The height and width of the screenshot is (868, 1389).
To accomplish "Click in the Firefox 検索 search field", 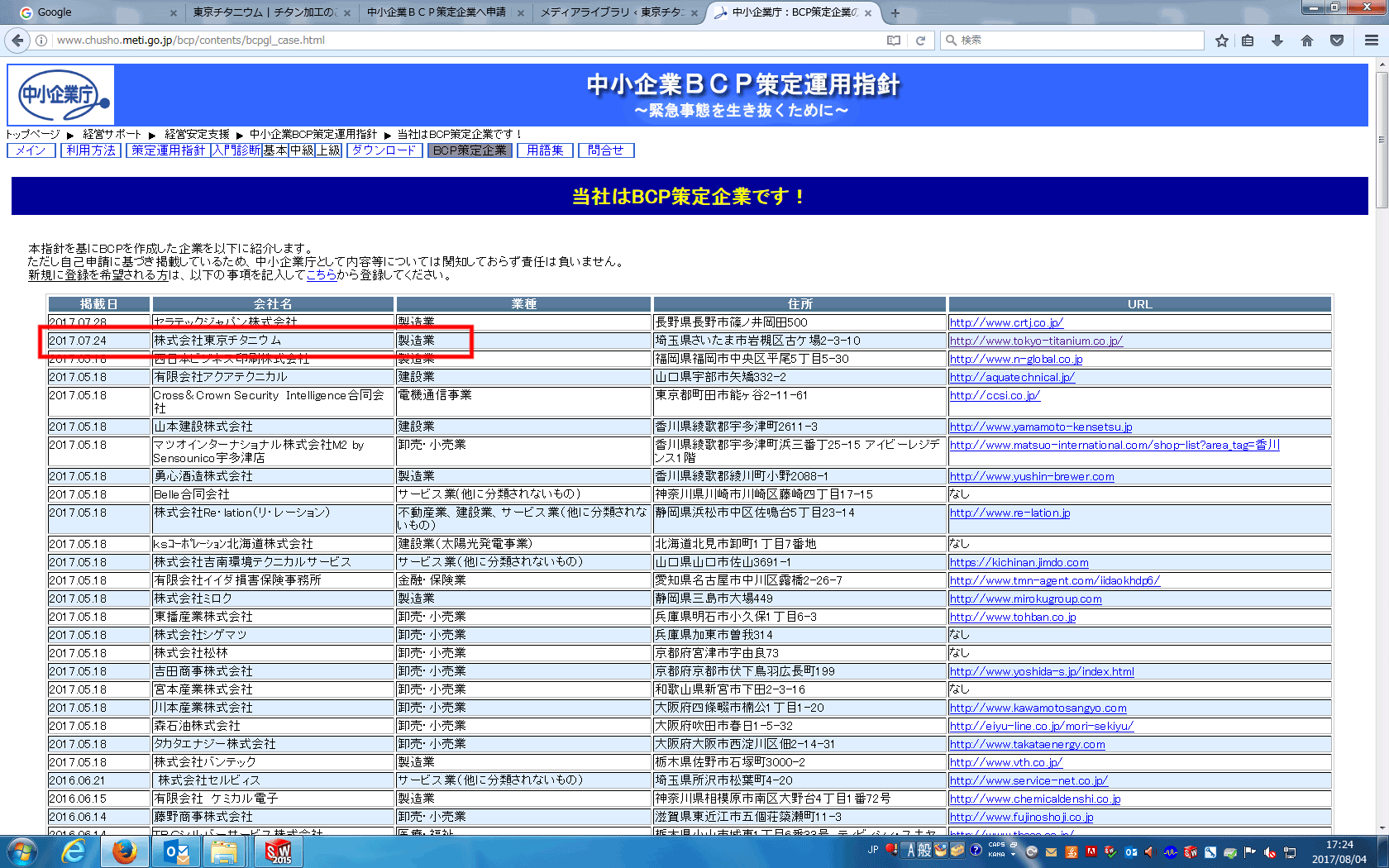I will click(x=1075, y=41).
